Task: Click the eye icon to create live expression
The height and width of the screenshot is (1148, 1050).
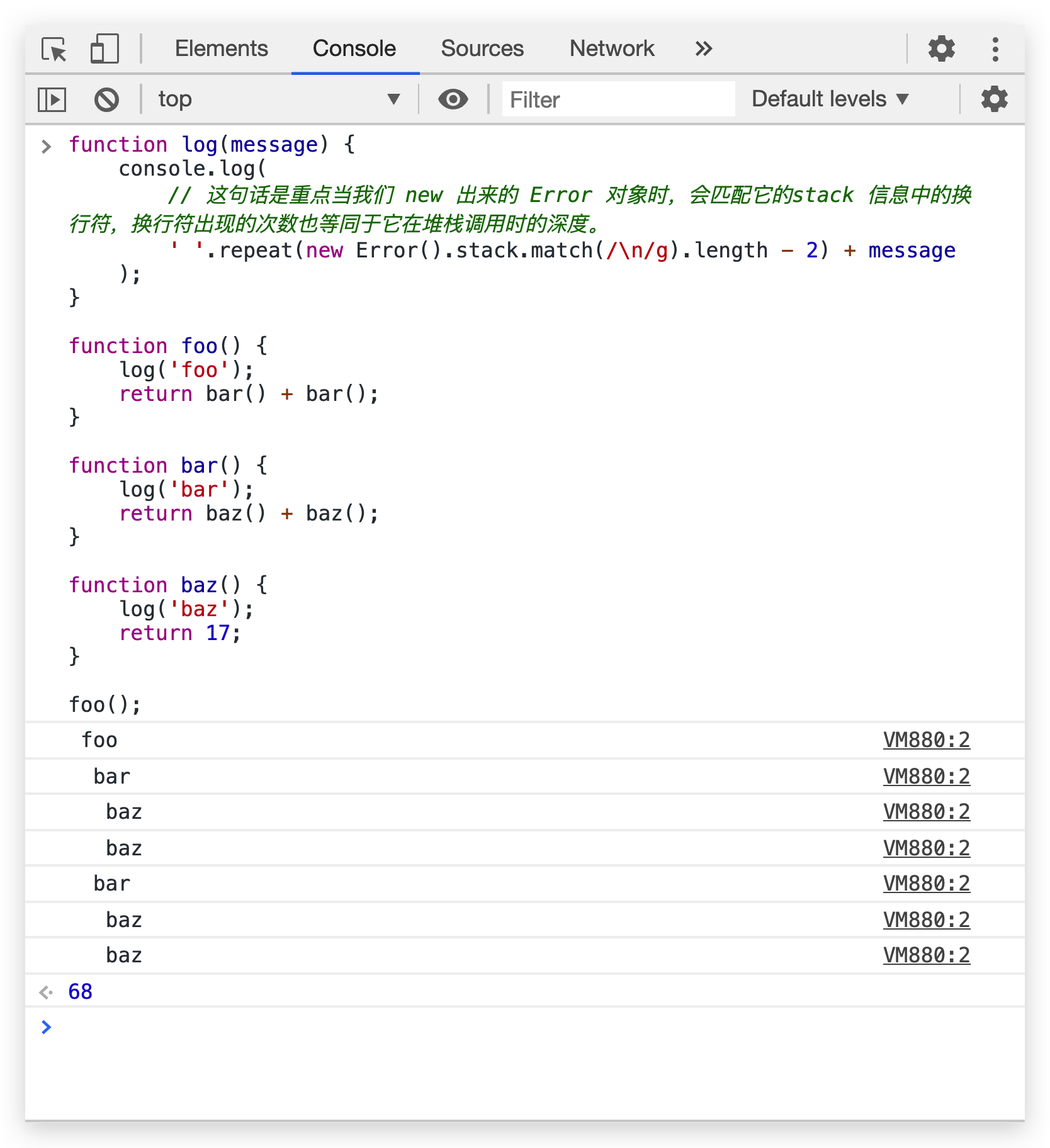Action: coord(453,99)
